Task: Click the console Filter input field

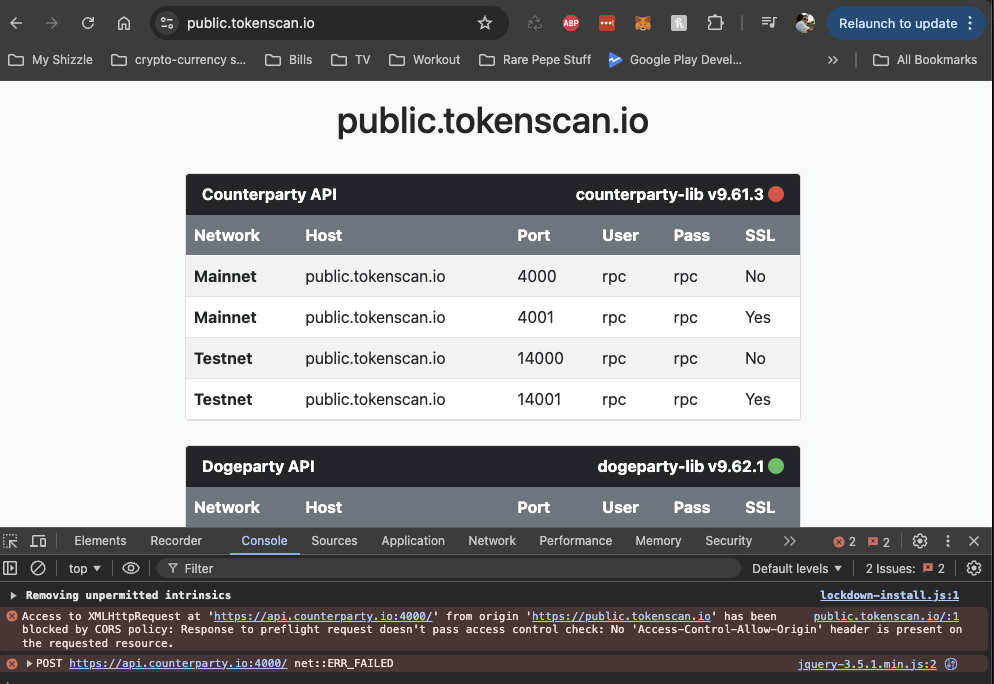Action: [x=449, y=569]
